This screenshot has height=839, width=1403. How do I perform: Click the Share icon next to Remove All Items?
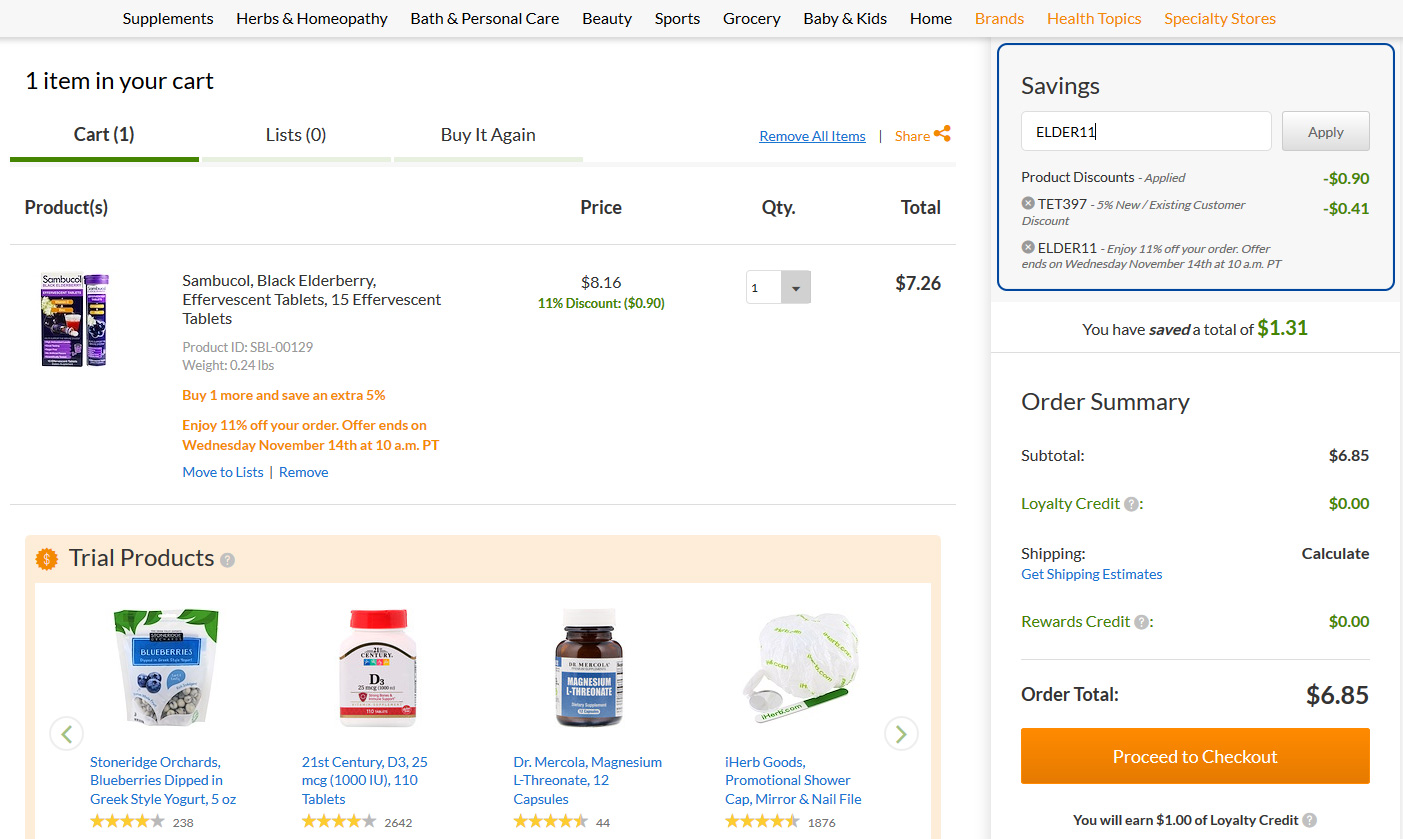(x=942, y=134)
